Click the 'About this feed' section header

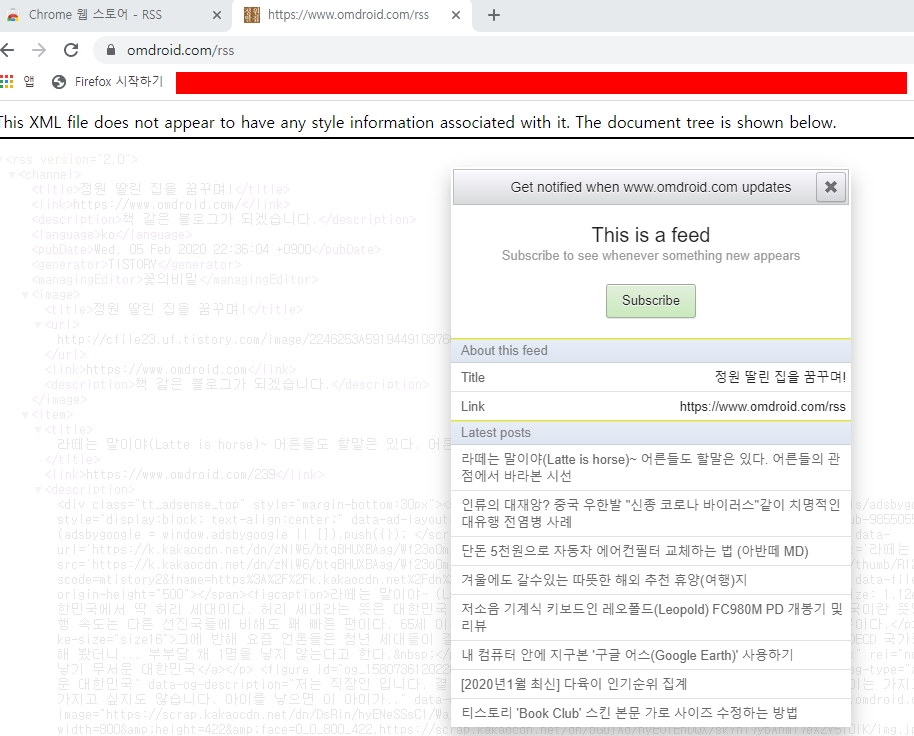point(651,350)
